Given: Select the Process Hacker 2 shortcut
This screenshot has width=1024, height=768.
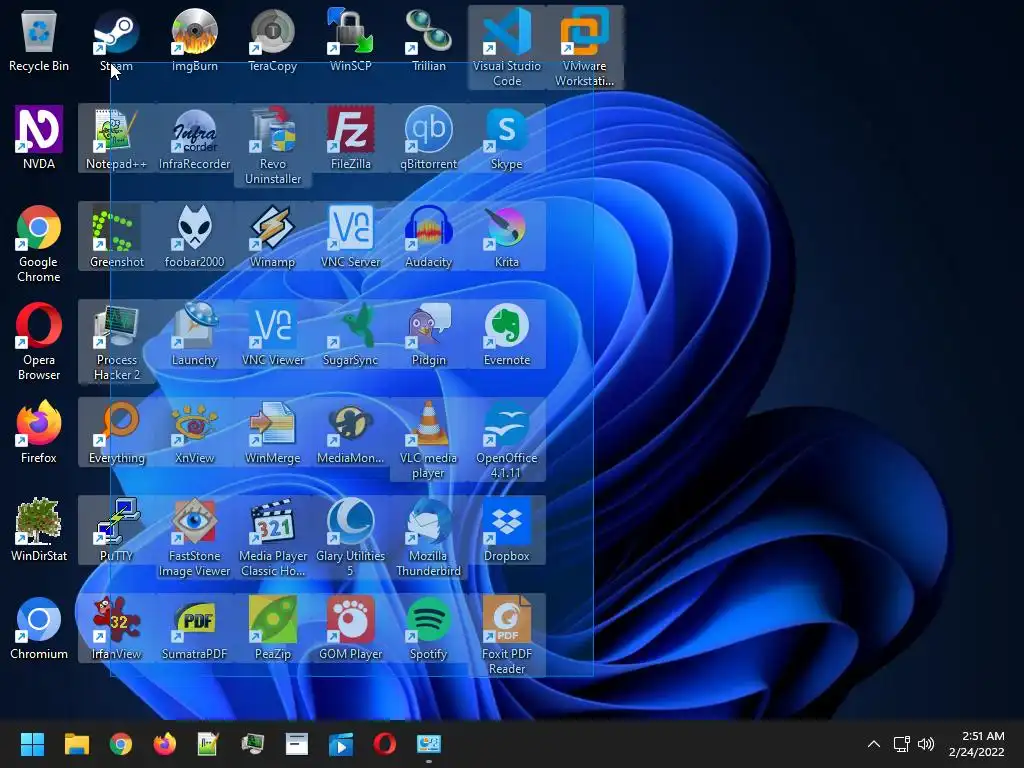Looking at the screenshot, I should tap(116, 341).
